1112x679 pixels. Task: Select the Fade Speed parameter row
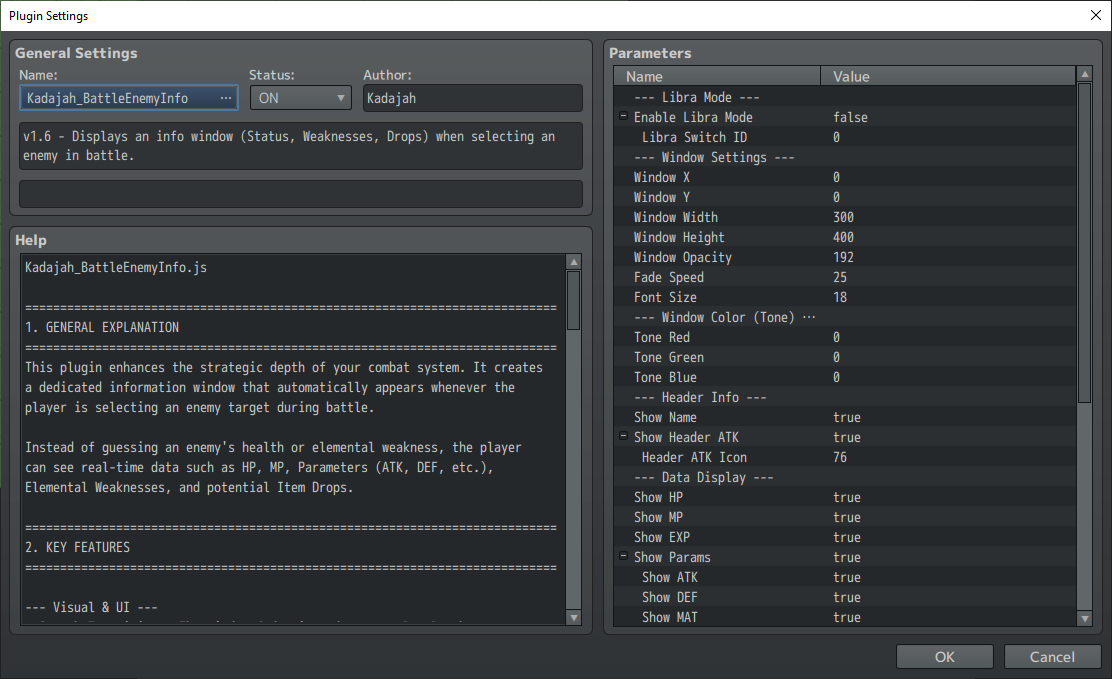(845, 277)
